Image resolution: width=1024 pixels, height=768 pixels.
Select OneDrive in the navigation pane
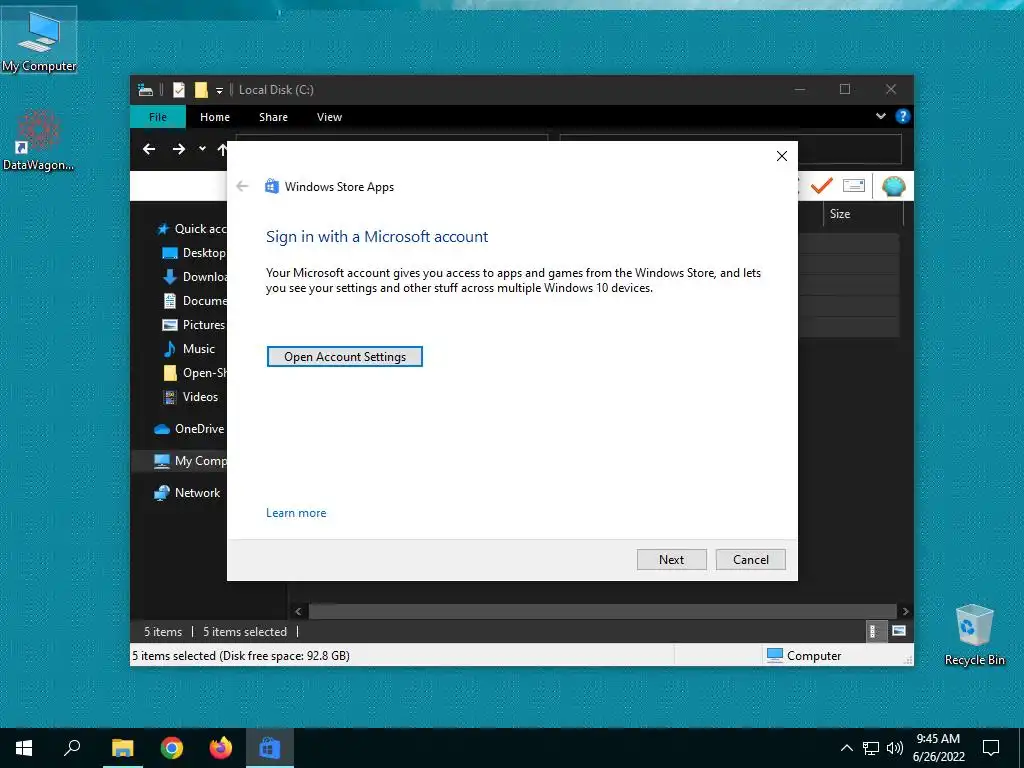tap(189, 429)
